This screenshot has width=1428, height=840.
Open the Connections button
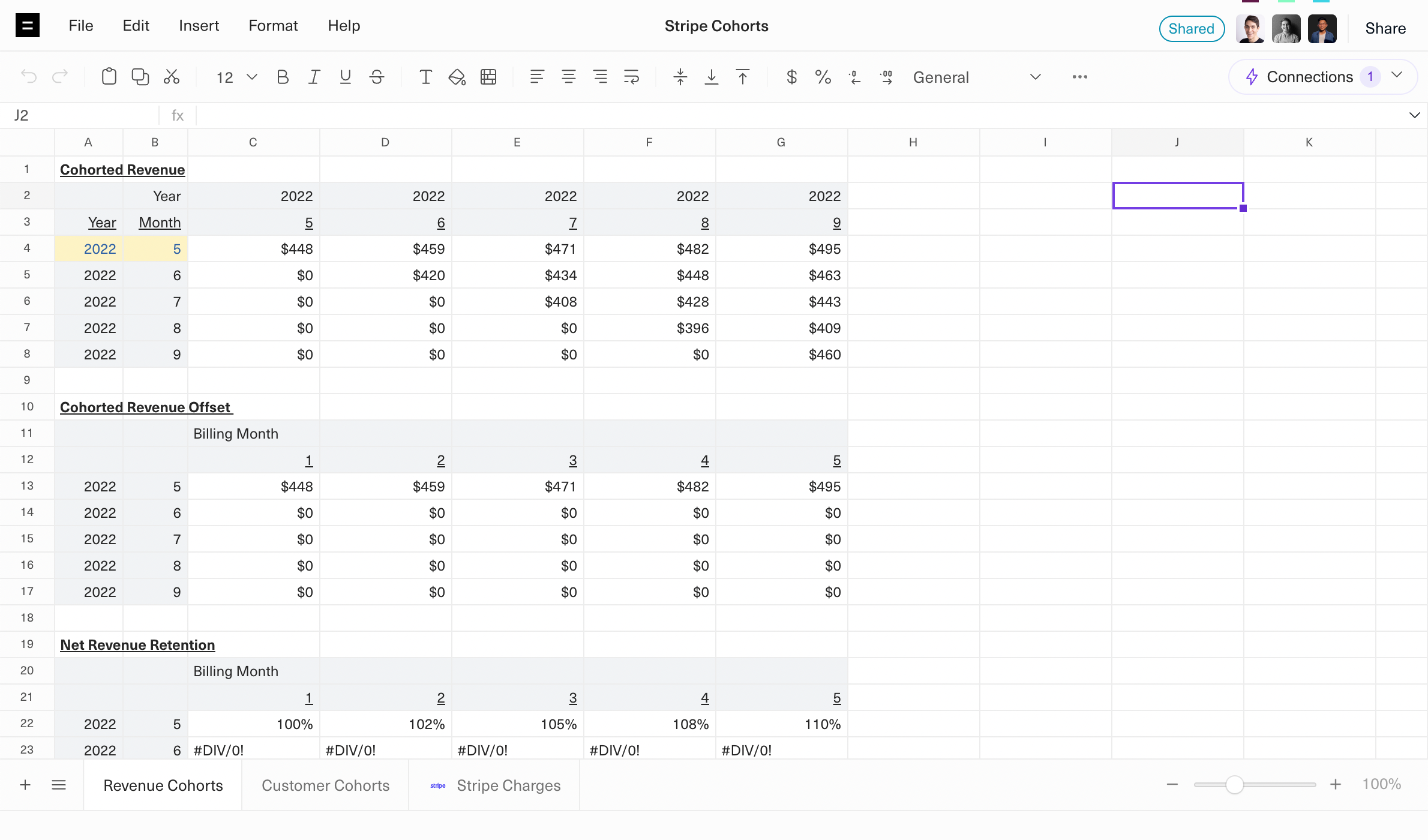(1309, 77)
